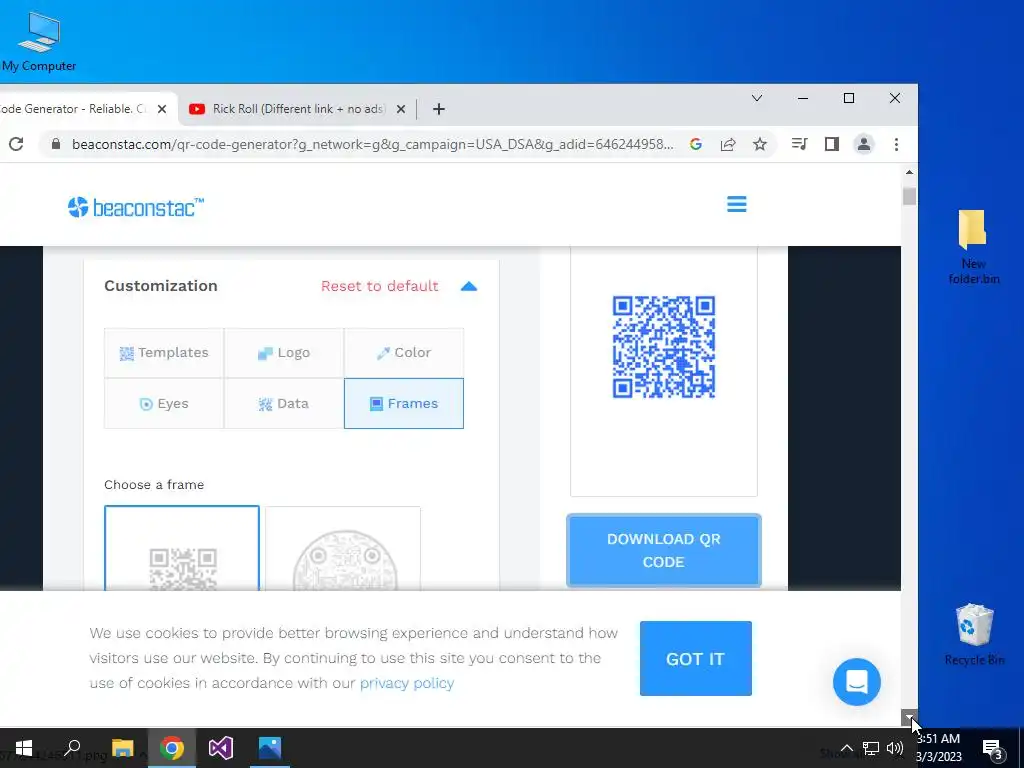
Task: Open the media control playlist icon
Action: pyautogui.click(x=799, y=144)
